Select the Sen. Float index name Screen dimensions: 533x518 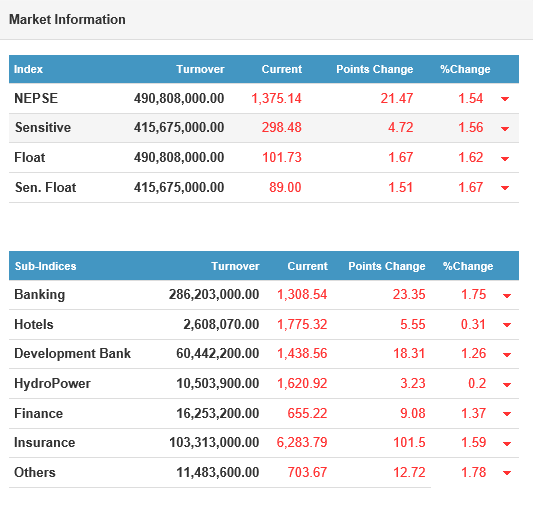coord(46,188)
